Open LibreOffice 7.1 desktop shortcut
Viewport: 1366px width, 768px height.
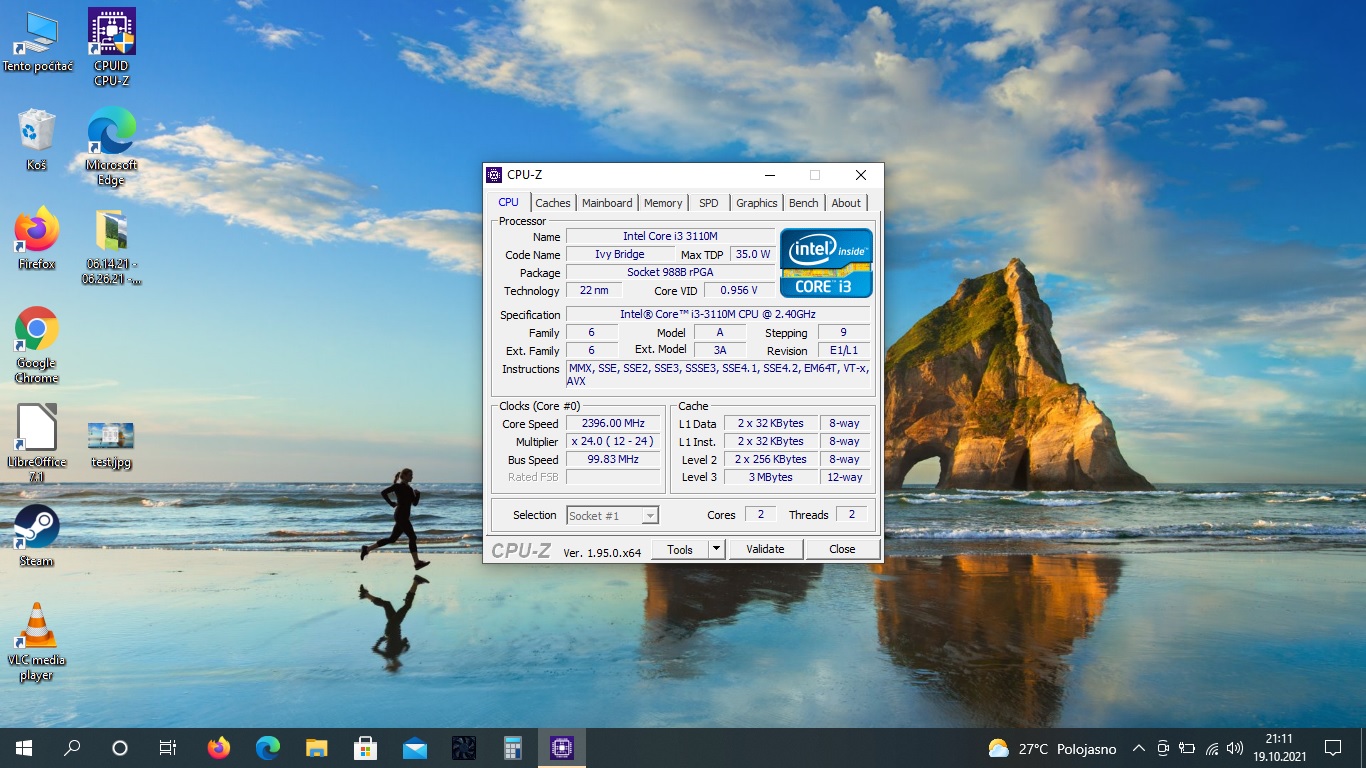[x=36, y=429]
